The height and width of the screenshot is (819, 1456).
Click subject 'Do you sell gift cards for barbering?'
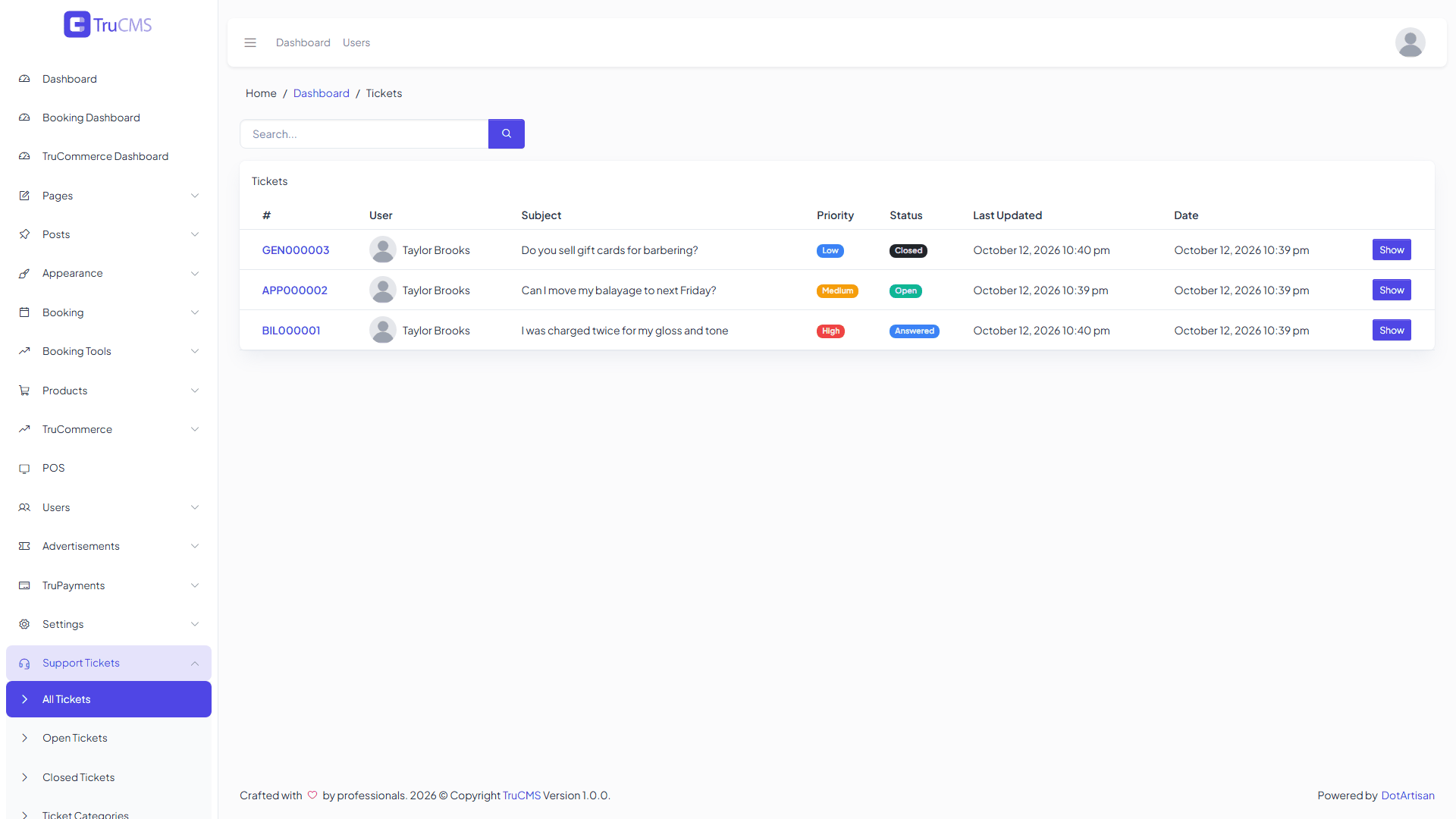point(610,250)
